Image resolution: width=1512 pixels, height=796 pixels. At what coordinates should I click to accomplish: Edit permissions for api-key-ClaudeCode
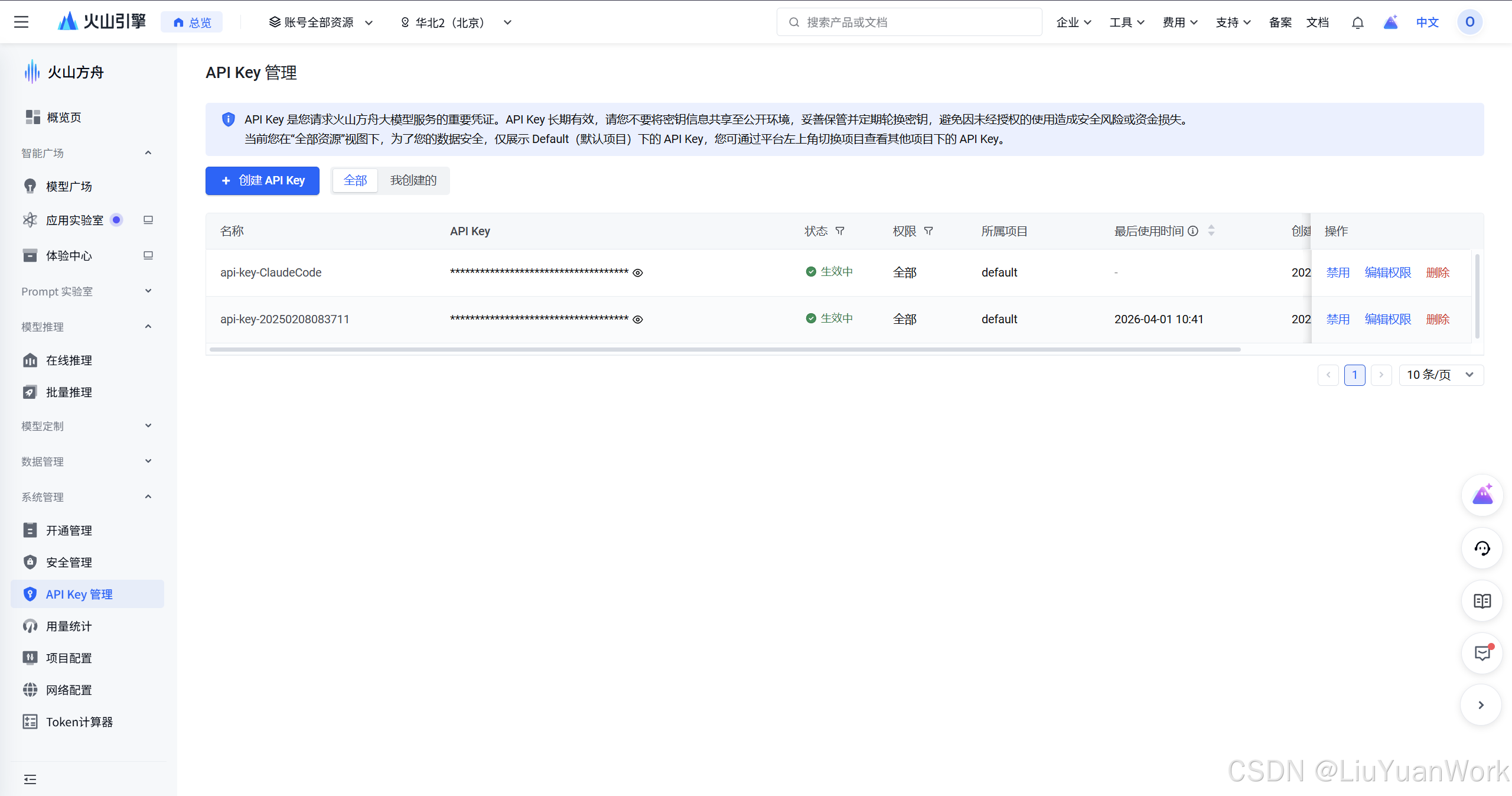1388,273
